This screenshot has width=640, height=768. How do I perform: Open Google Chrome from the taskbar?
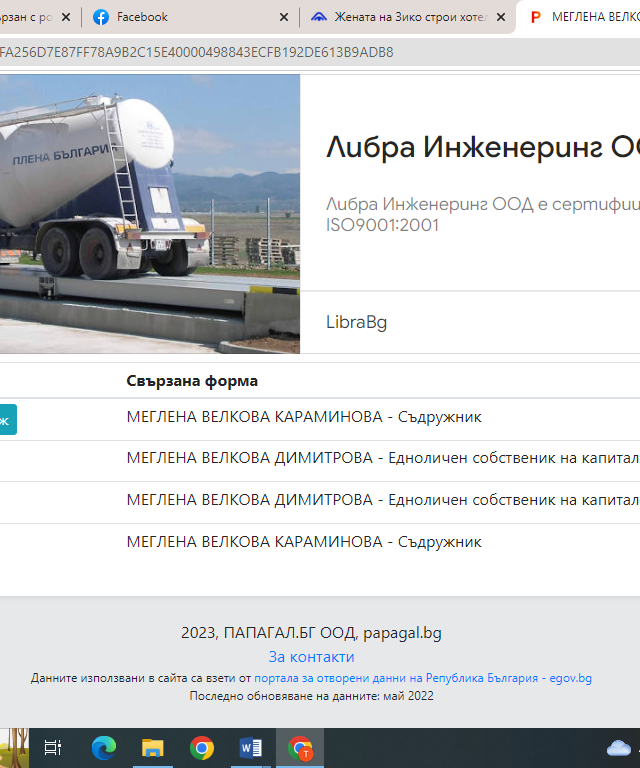click(202, 748)
